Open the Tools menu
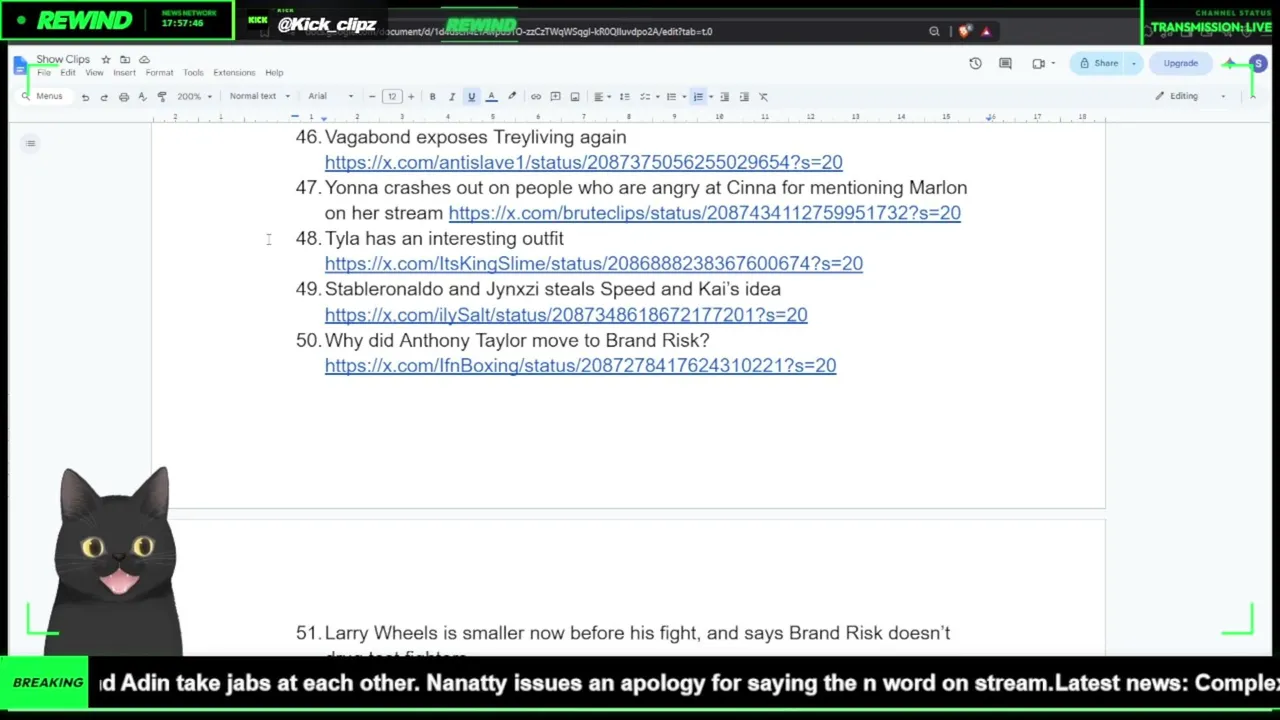 [x=193, y=73]
